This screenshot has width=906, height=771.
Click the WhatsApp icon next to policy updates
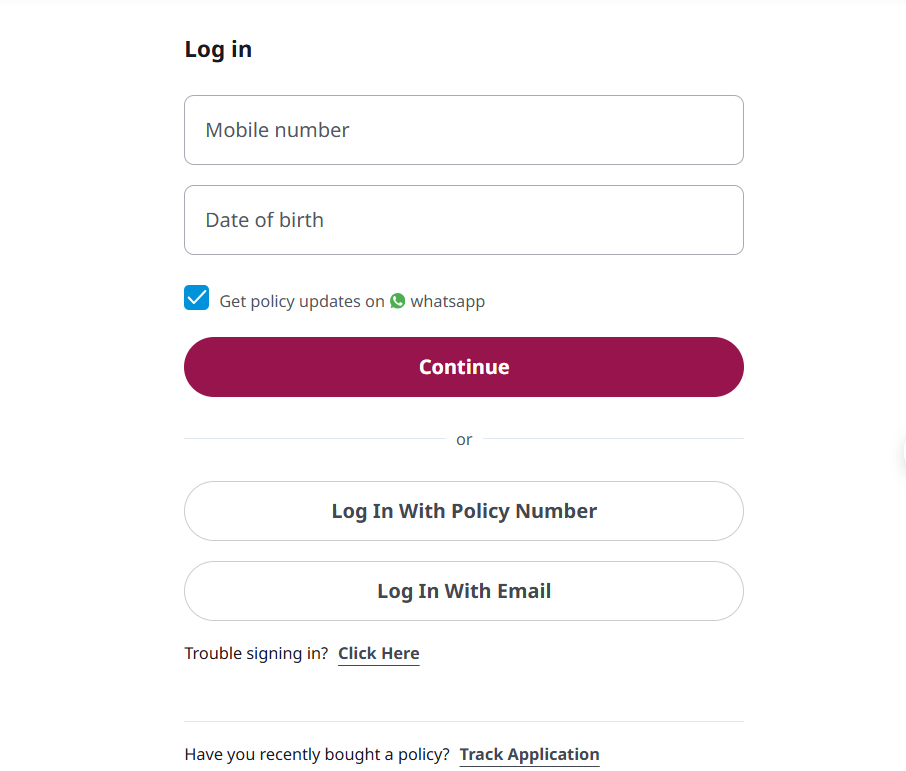397,301
